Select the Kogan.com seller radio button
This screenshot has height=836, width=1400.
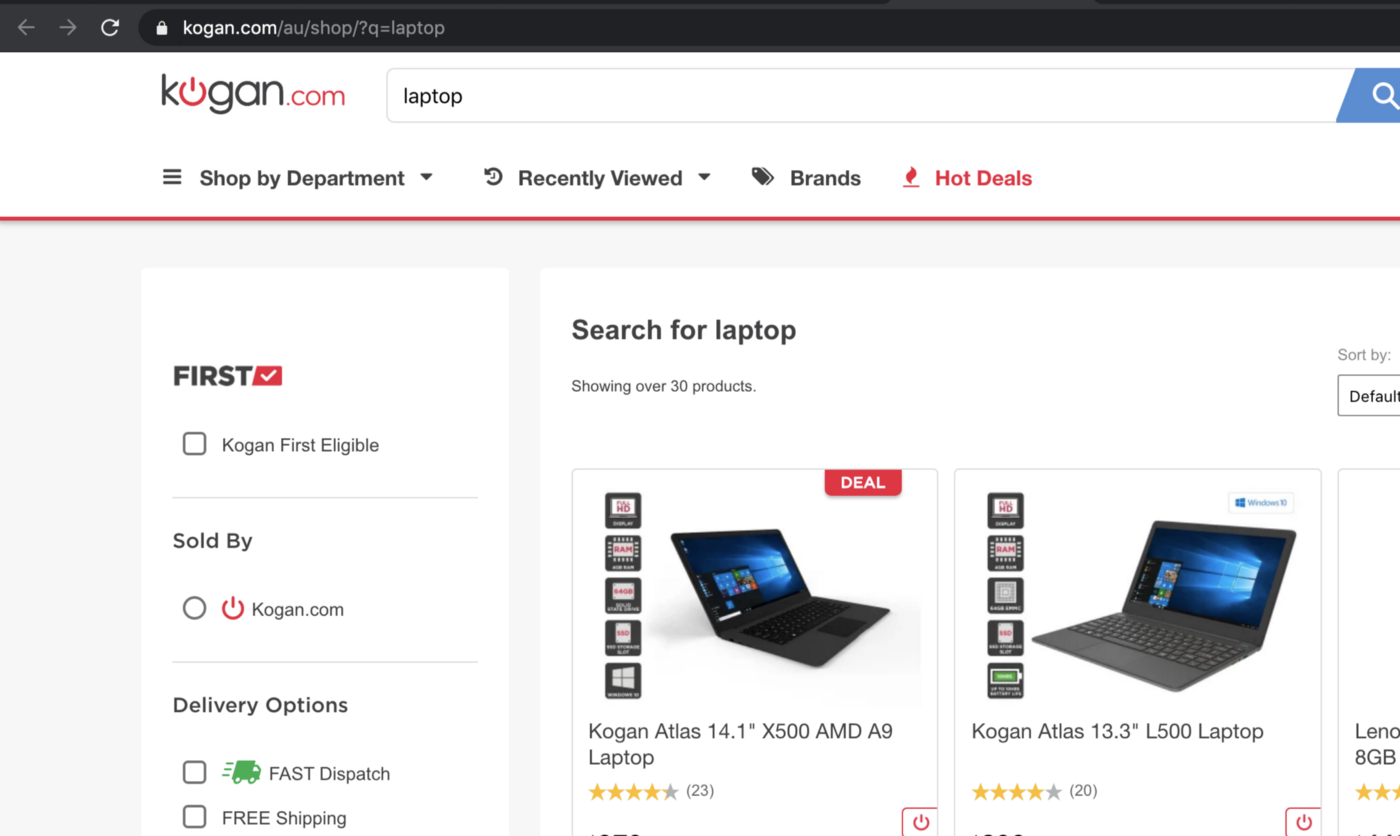195,608
